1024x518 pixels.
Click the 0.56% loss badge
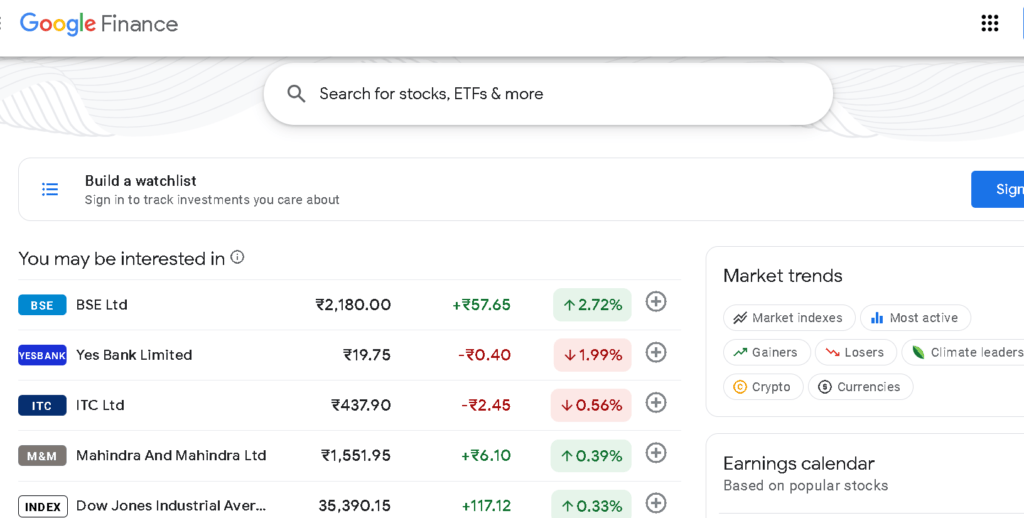point(591,406)
